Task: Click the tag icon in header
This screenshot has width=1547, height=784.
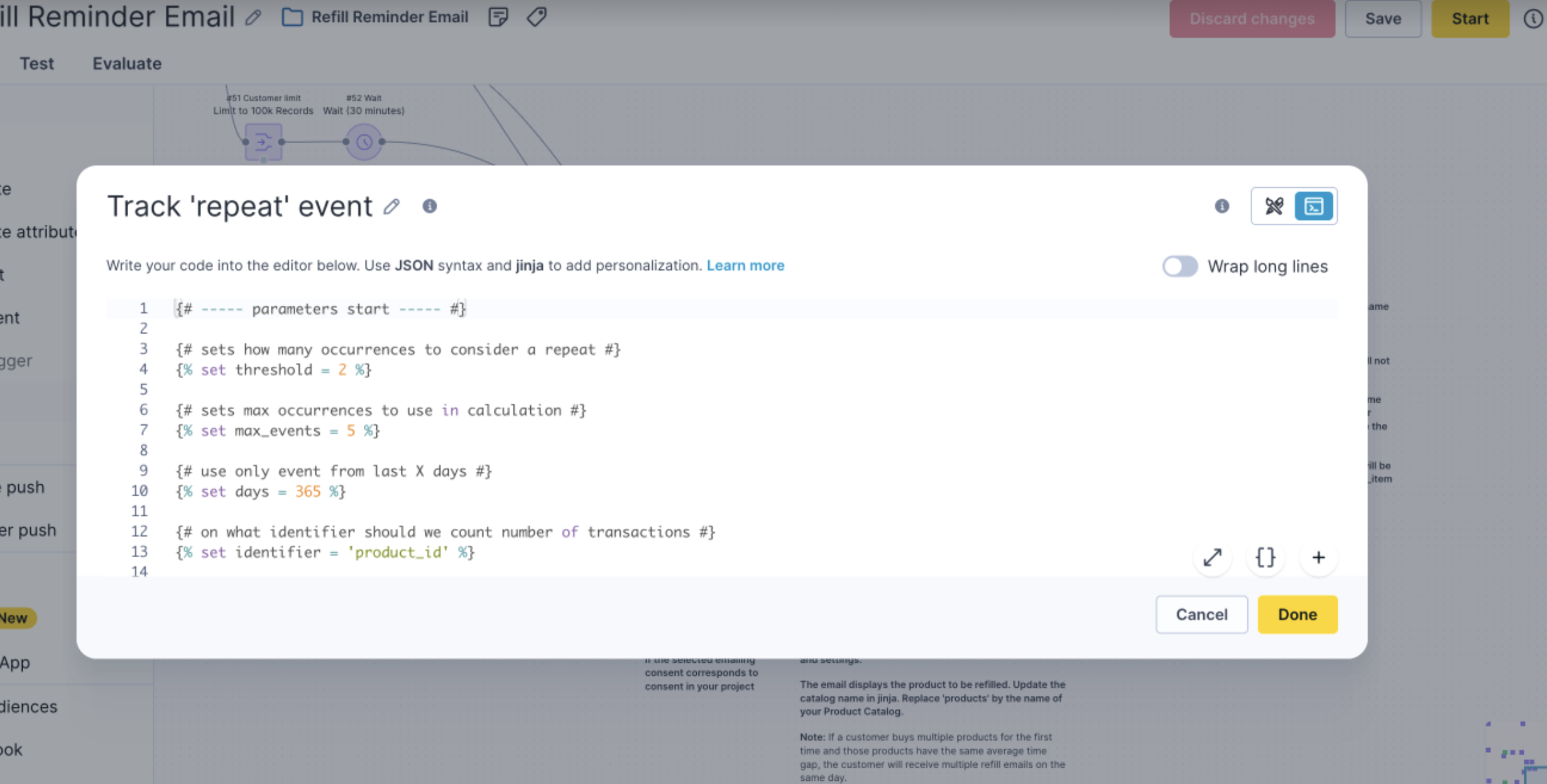Action: click(x=537, y=17)
